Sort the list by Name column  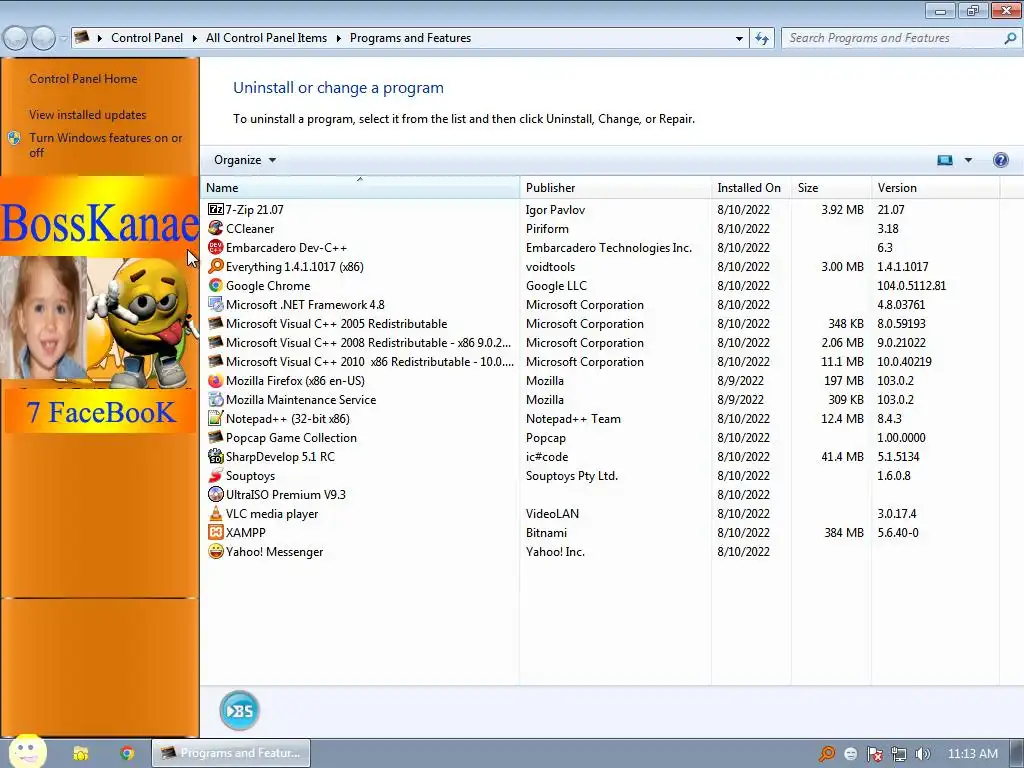click(360, 187)
